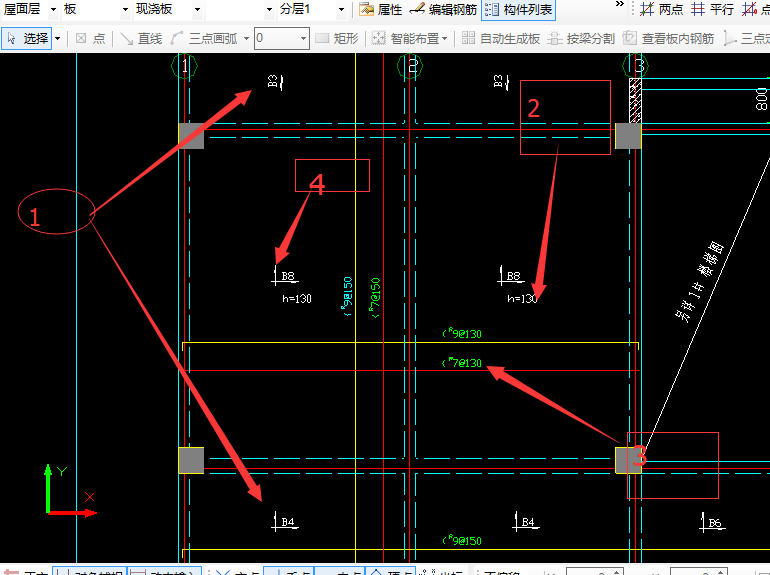Select the yellow horizontal rebar line under C9@130
770x575 pixels.
coord(411,343)
